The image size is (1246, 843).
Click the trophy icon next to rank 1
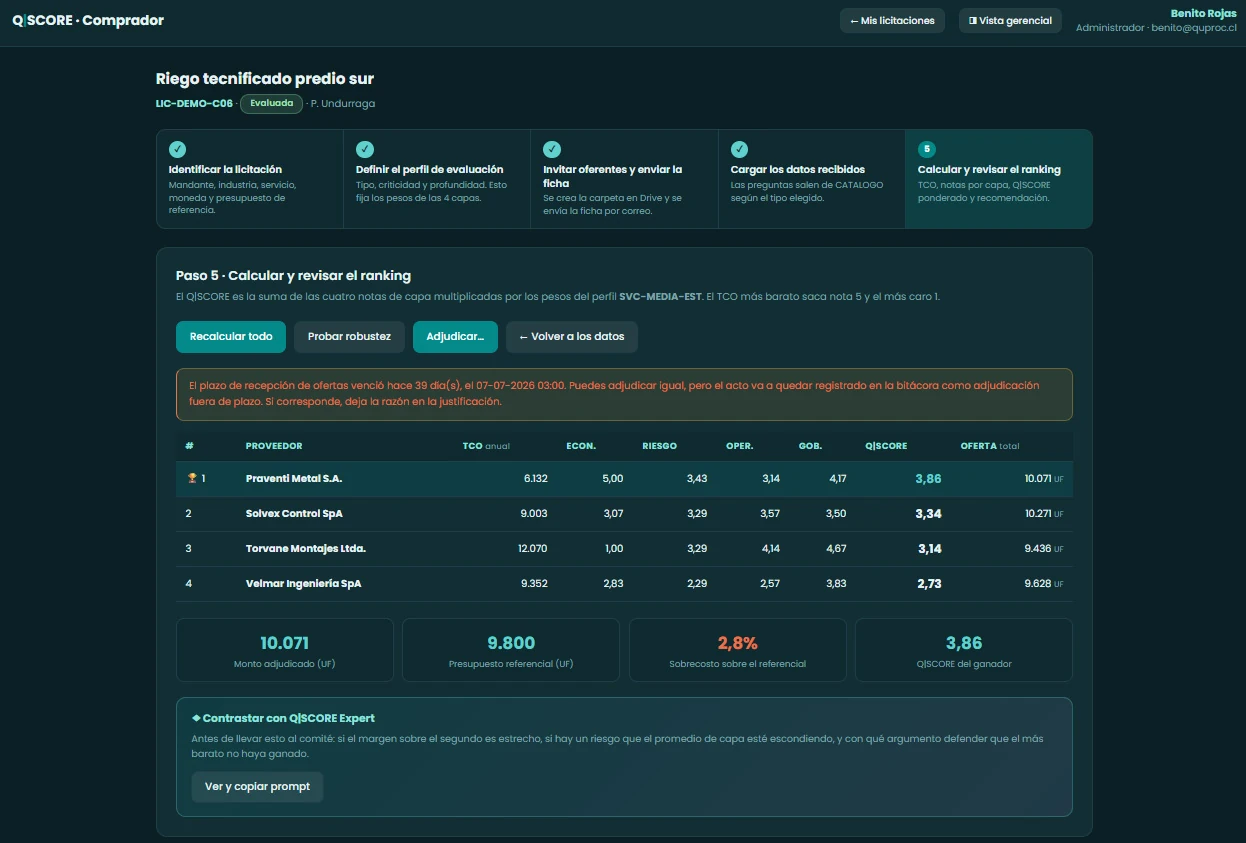pos(192,479)
